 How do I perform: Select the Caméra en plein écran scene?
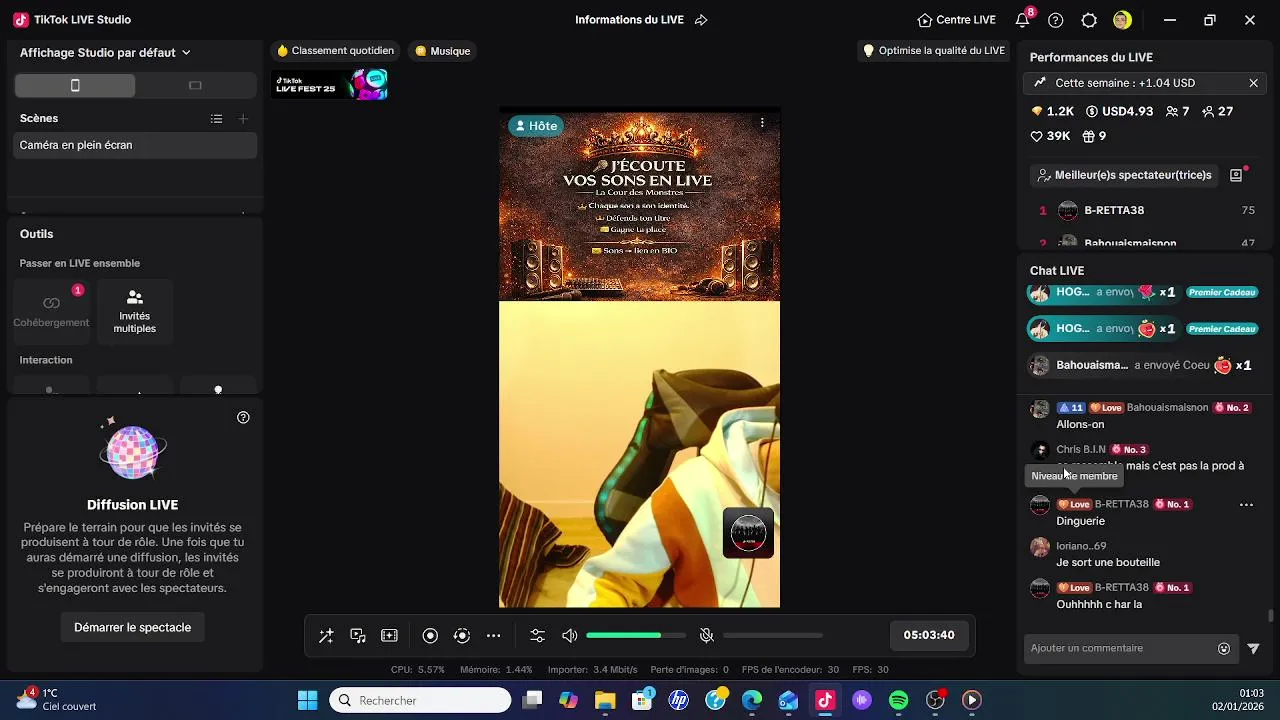[135, 145]
